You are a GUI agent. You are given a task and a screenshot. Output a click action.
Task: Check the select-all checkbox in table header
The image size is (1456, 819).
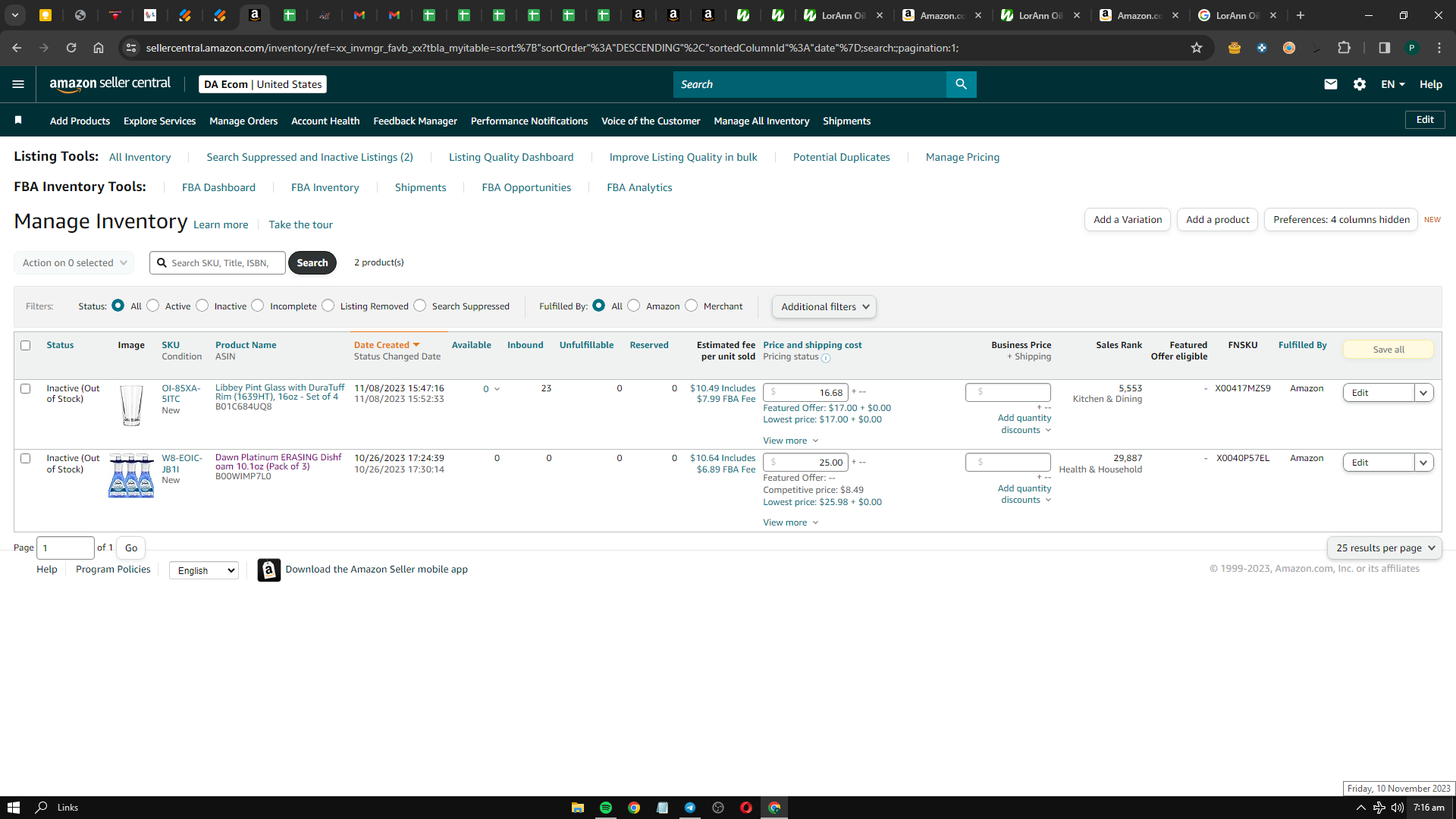point(25,346)
